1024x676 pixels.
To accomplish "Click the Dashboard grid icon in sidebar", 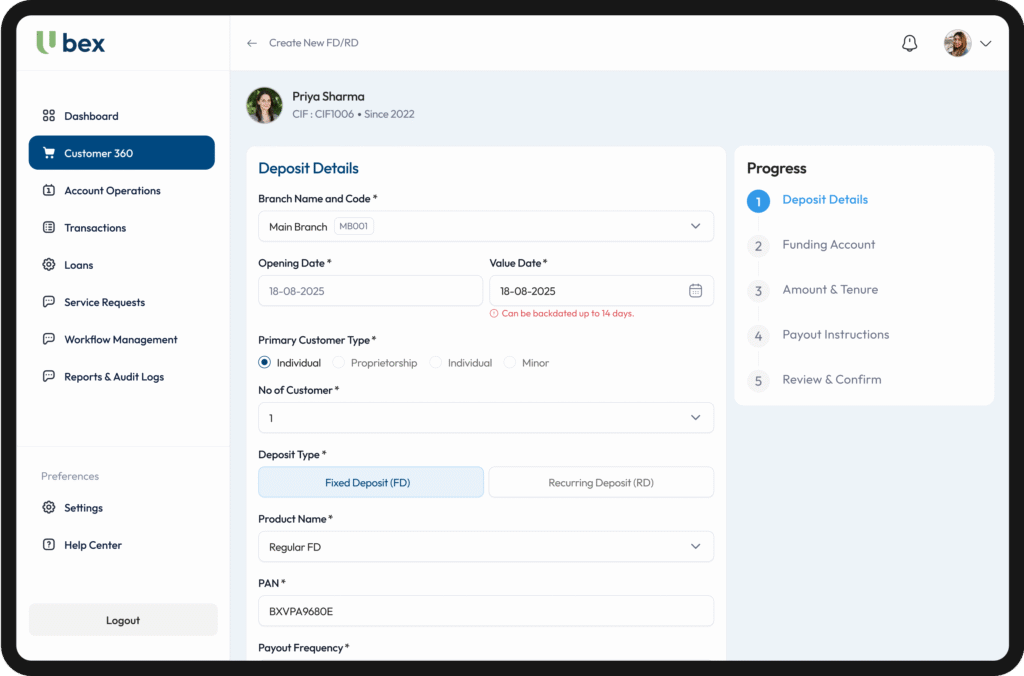I will click(x=49, y=116).
